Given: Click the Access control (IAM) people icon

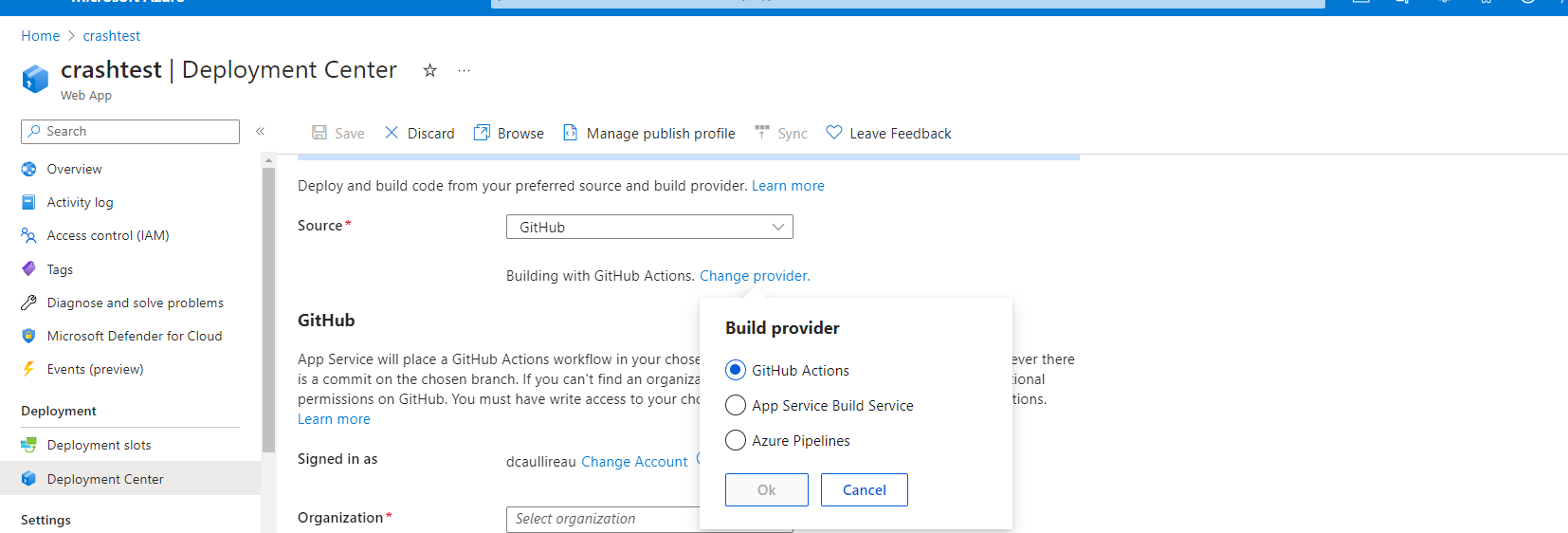Looking at the screenshot, I should coord(29,235).
